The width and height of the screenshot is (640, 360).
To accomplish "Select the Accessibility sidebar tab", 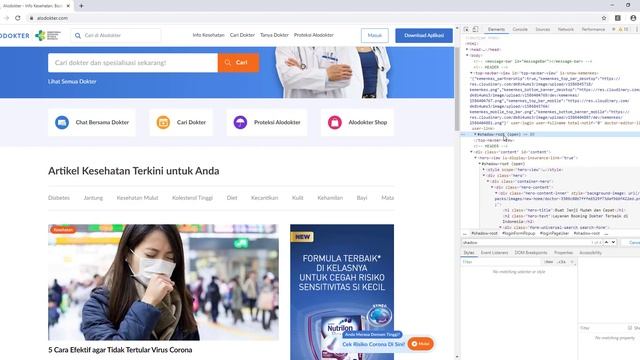I will point(590,253).
